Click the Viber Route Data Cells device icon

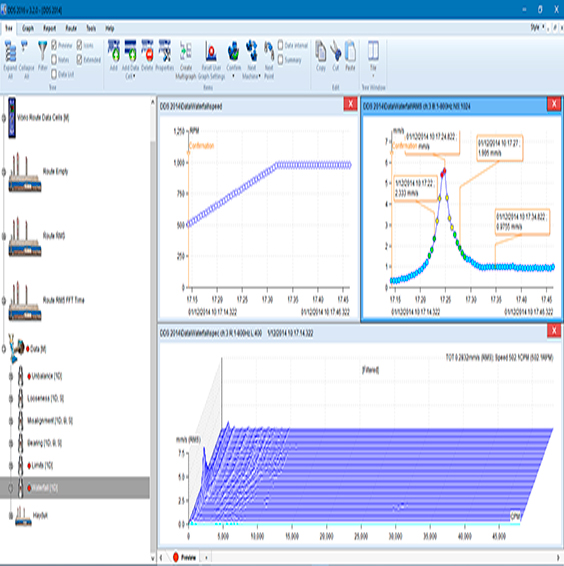12,117
